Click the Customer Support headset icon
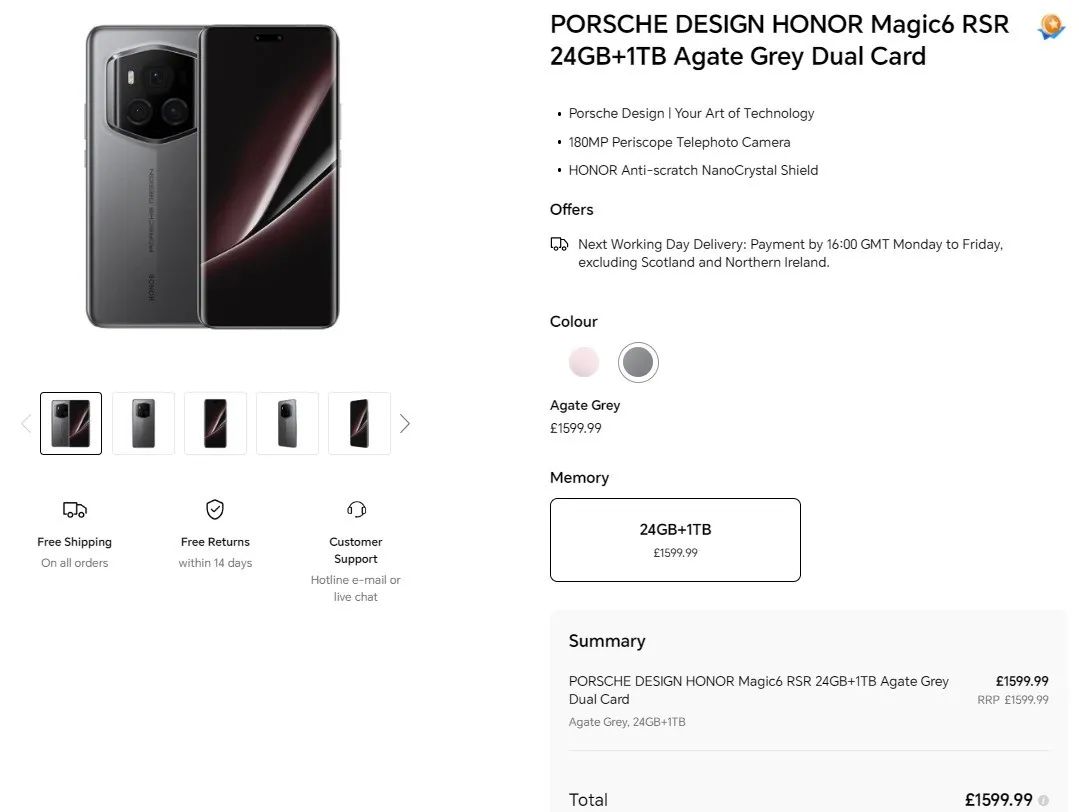Viewport: 1079px width, 812px height. 356,510
